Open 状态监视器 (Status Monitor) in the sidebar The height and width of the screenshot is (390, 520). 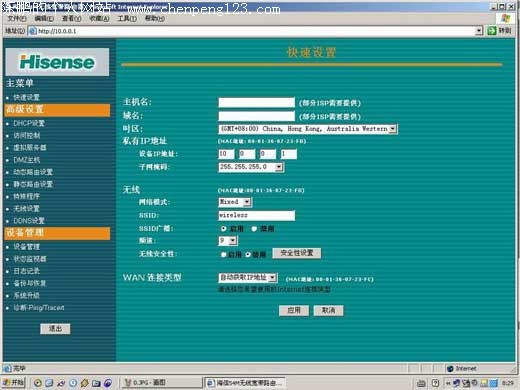[x=30, y=259]
